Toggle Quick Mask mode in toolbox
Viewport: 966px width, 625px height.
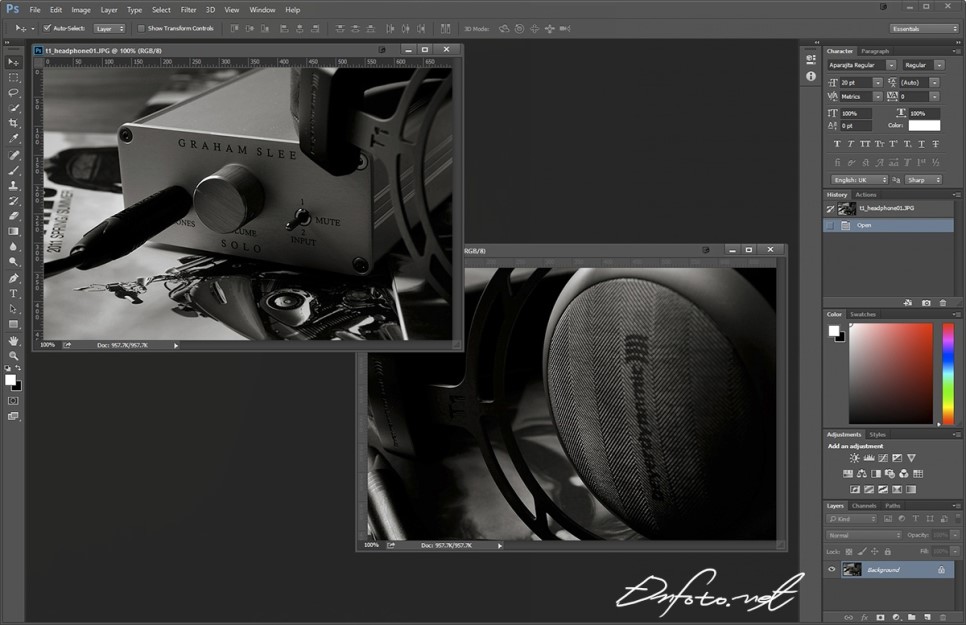[x=13, y=401]
